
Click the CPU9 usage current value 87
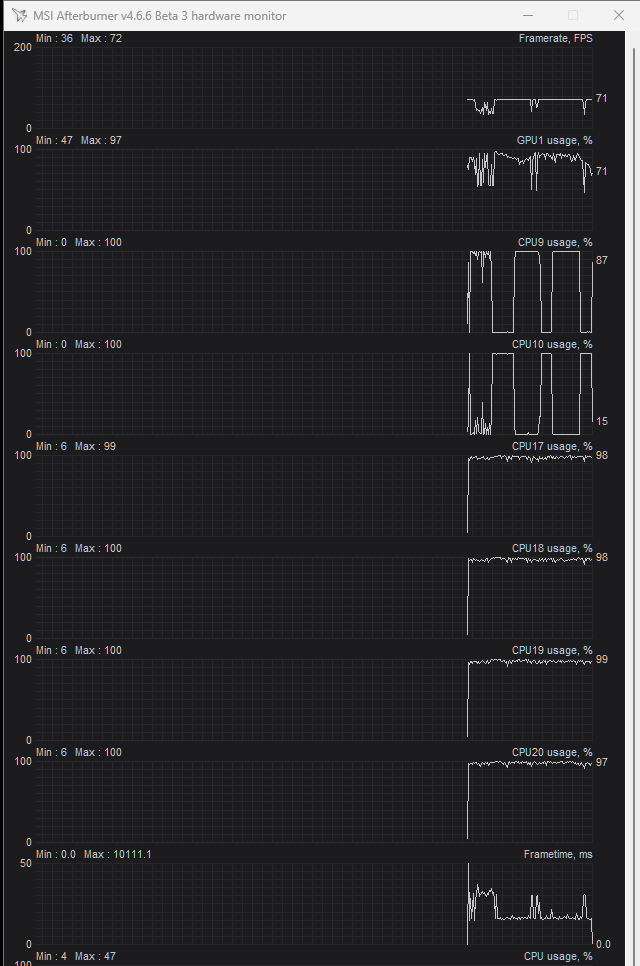[602, 260]
